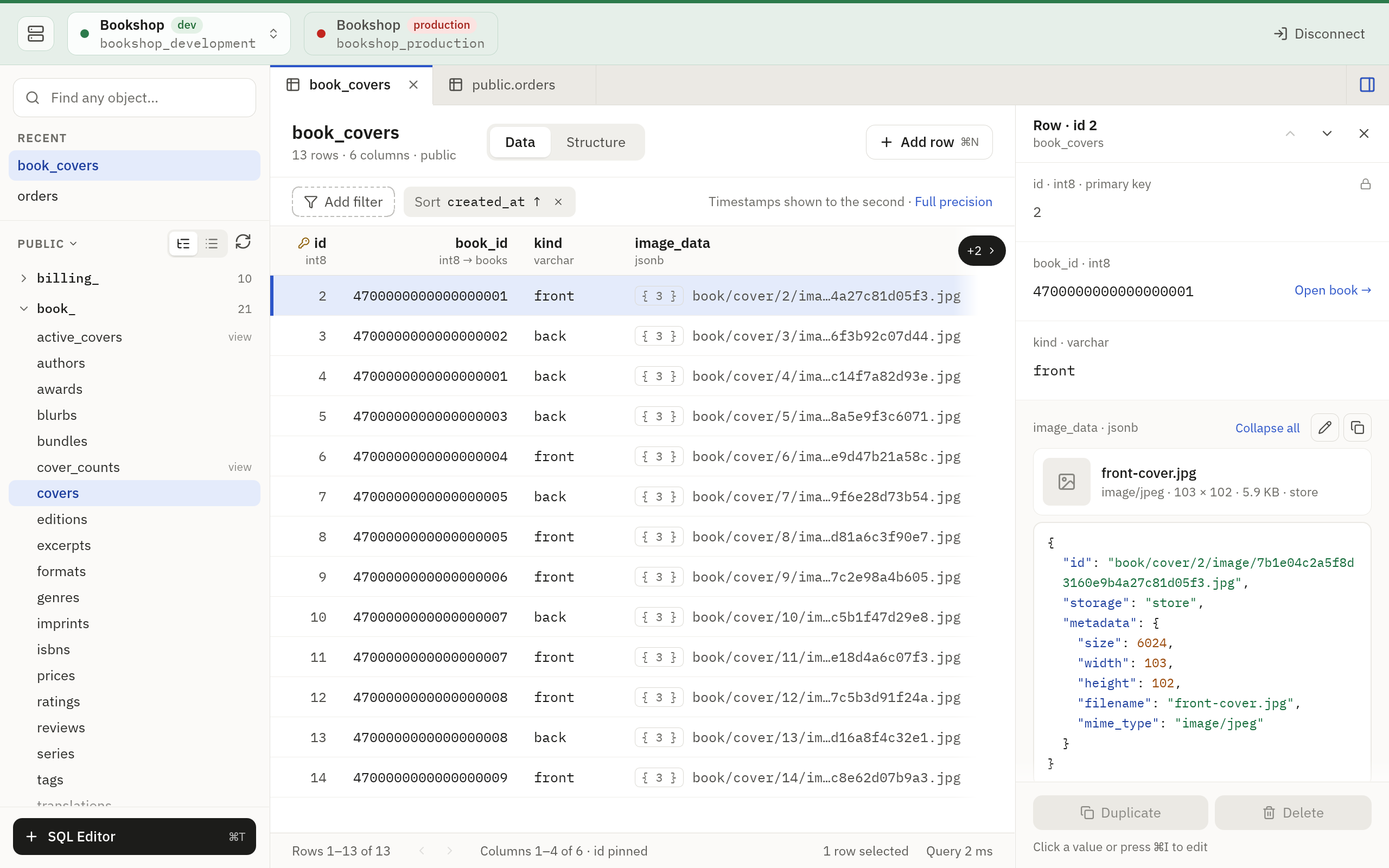Click book_id cell in row 10
The width and height of the screenshot is (1389, 868).
pyautogui.click(x=430, y=617)
